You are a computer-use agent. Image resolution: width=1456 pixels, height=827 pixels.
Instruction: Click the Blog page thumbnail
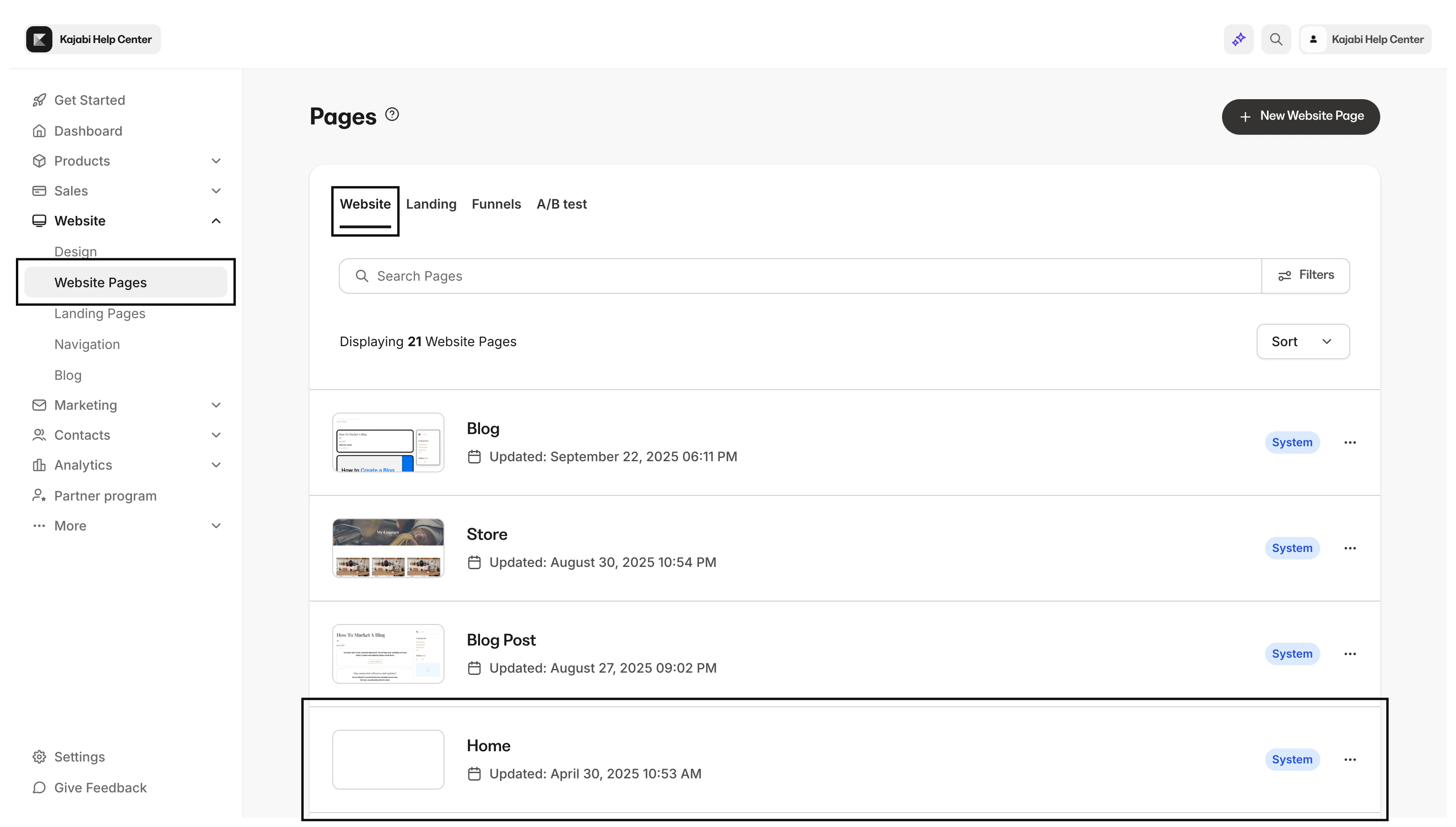point(388,443)
